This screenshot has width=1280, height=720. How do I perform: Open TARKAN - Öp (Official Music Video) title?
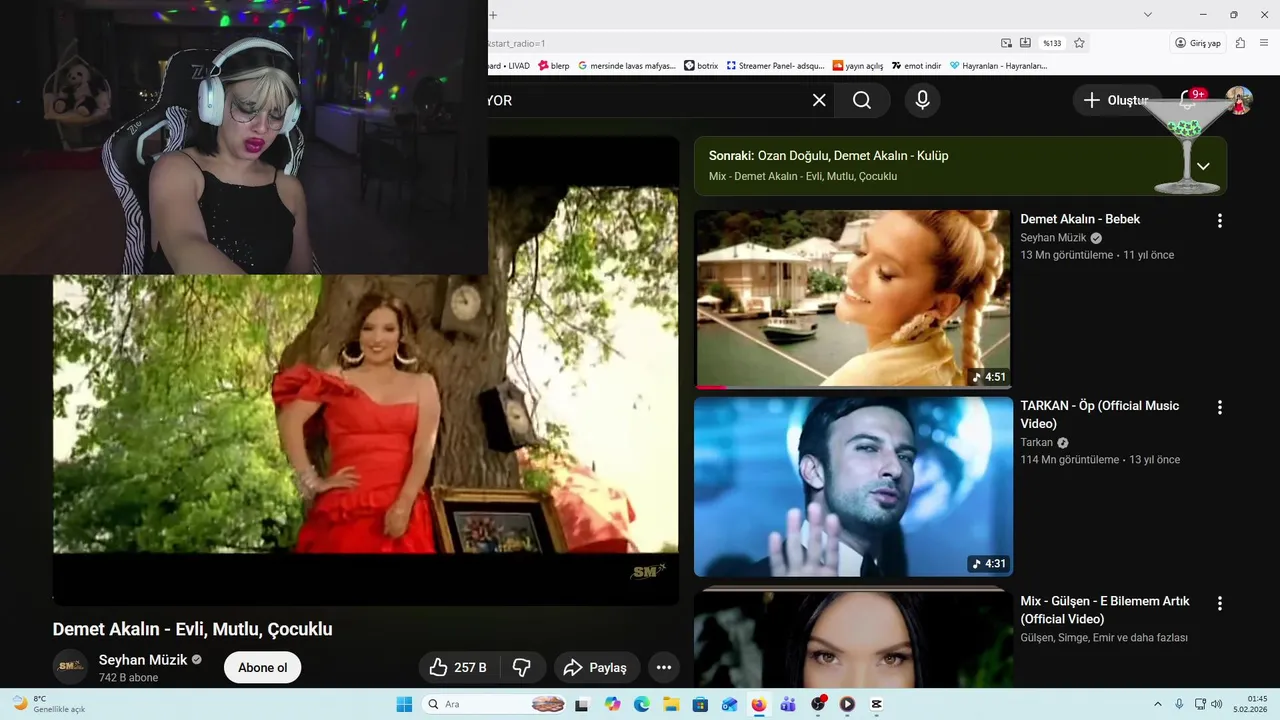point(1100,414)
